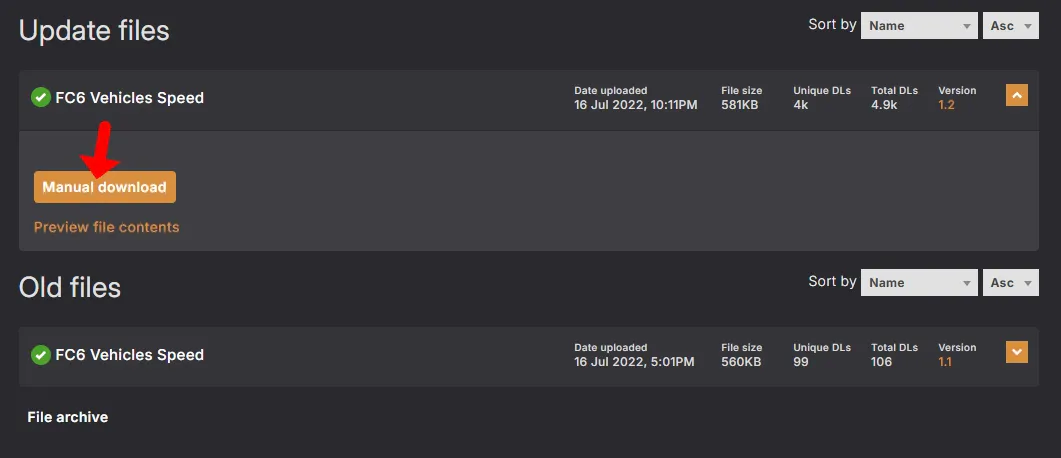Image resolution: width=1061 pixels, height=458 pixels.
Task: Click the 4.9k Total DLs count
Action: tap(886, 105)
